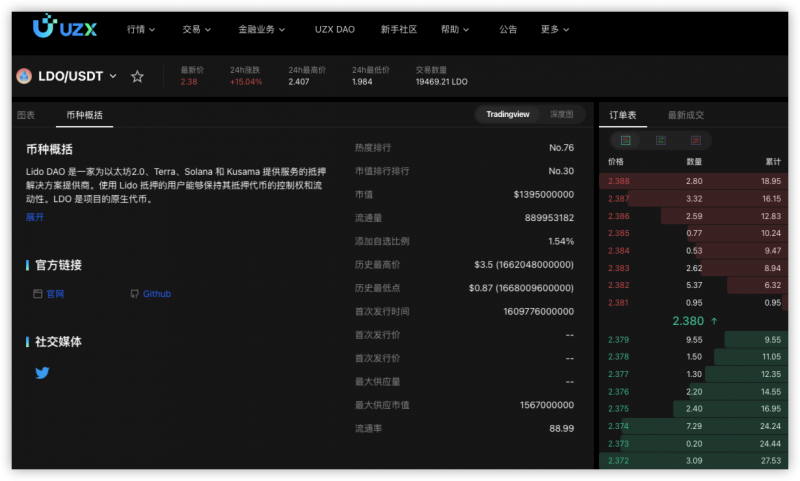The height and width of the screenshot is (481, 800).
Task: Click the 添加自选比例 value 1.54%
Action: (561, 241)
